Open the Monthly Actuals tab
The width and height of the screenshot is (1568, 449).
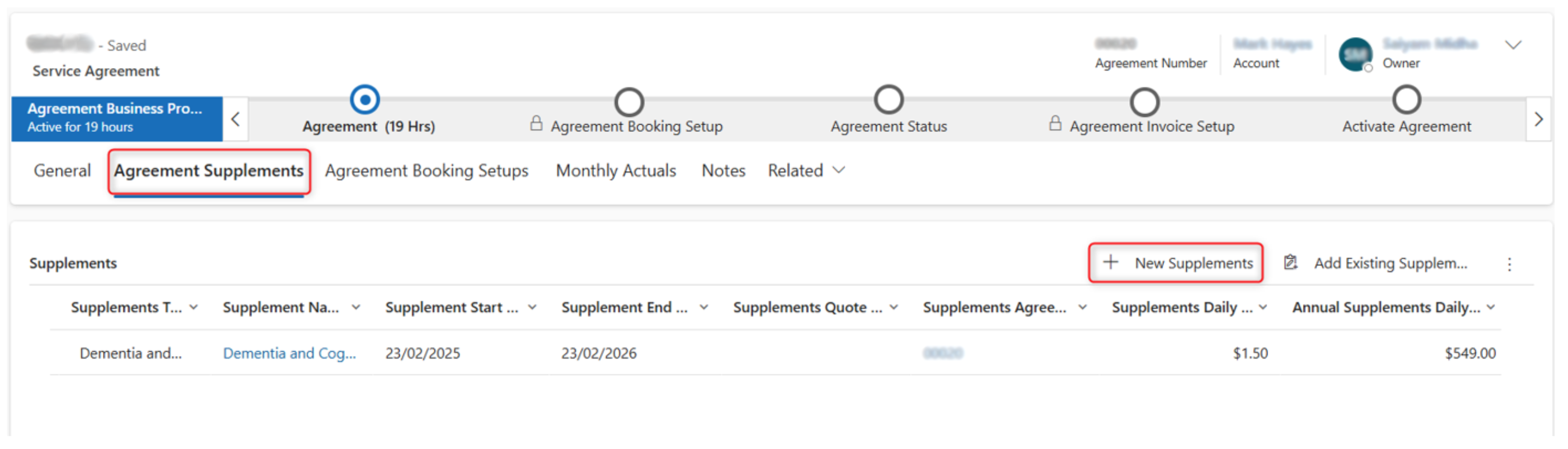(616, 171)
